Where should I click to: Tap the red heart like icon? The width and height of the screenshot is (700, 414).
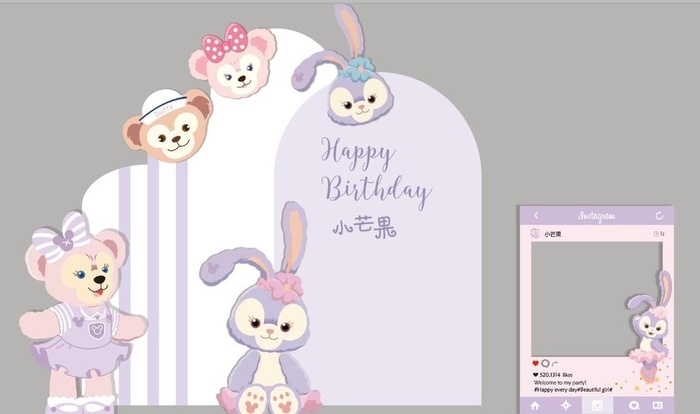point(535,363)
